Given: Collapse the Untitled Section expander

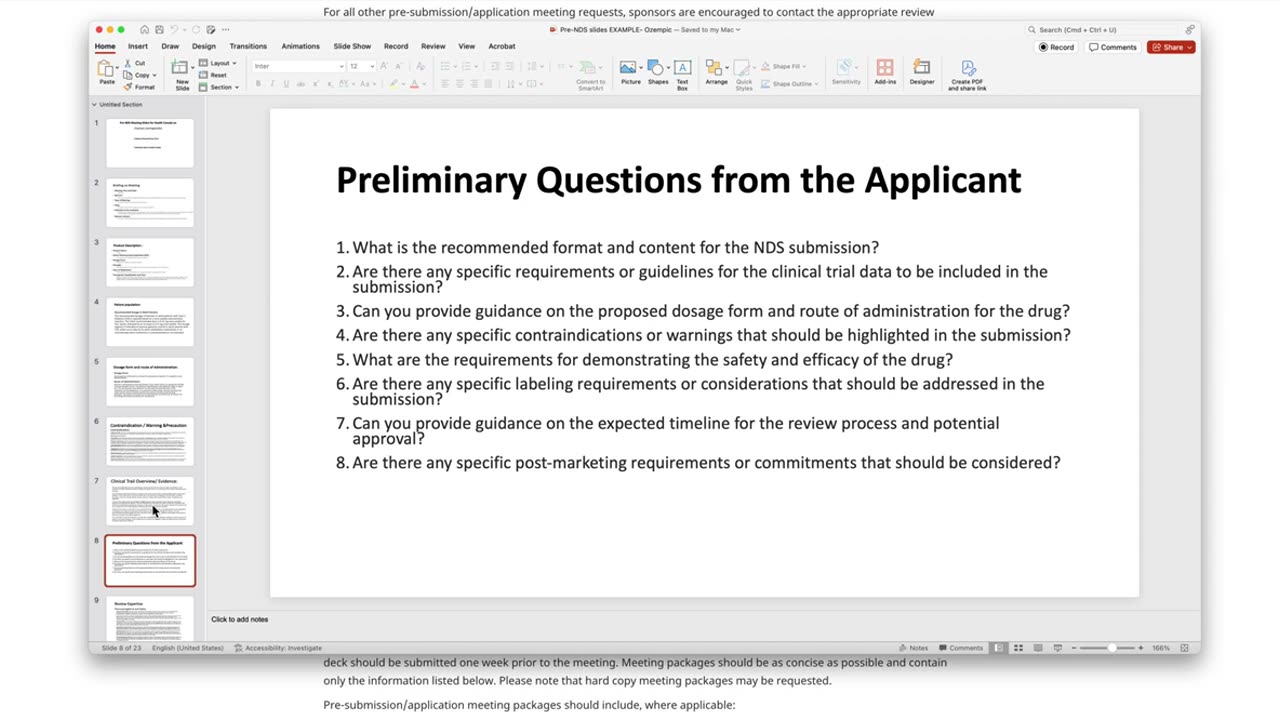Looking at the screenshot, I should pyautogui.click(x=95, y=104).
